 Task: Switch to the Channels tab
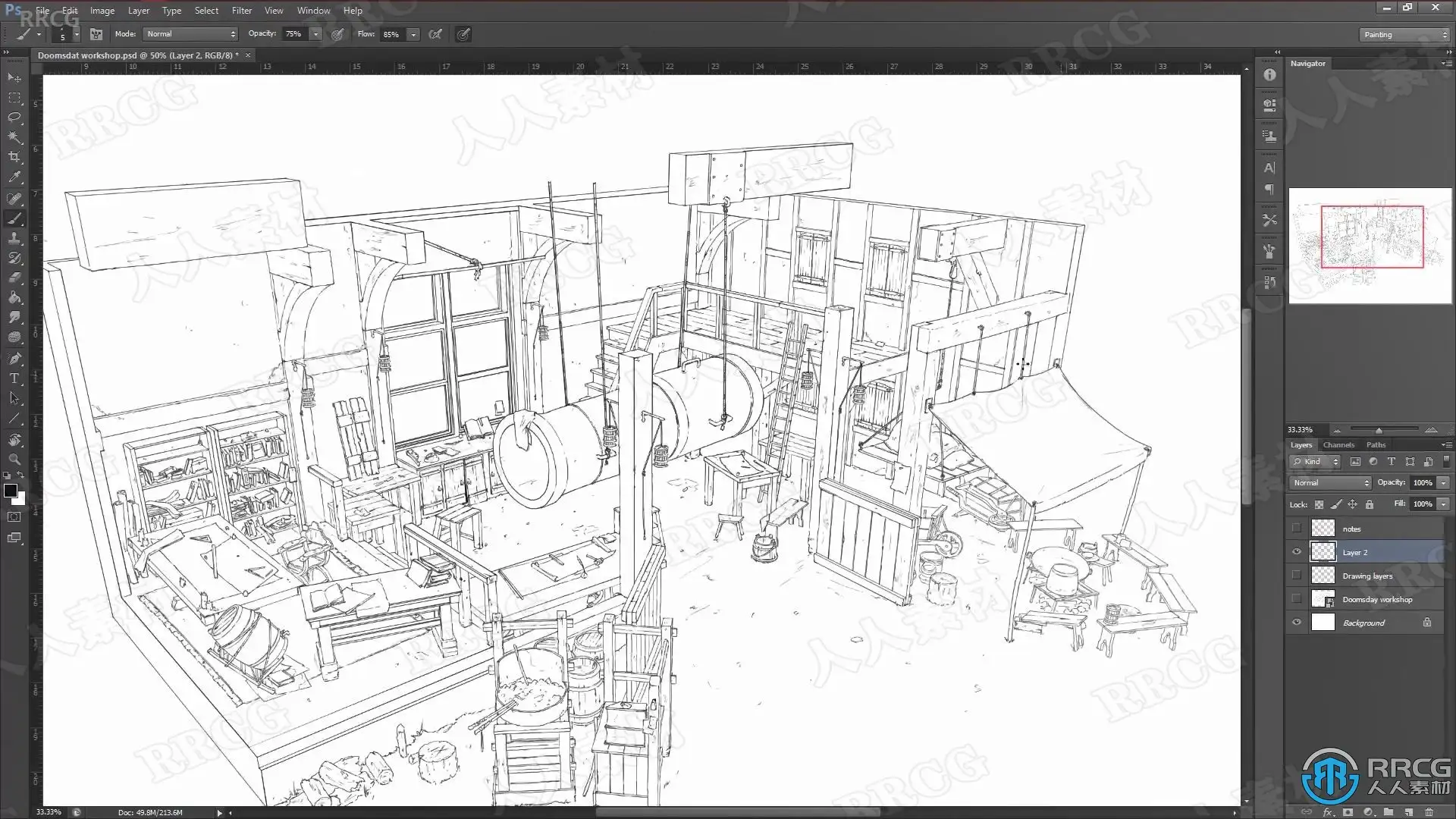pyautogui.click(x=1338, y=445)
